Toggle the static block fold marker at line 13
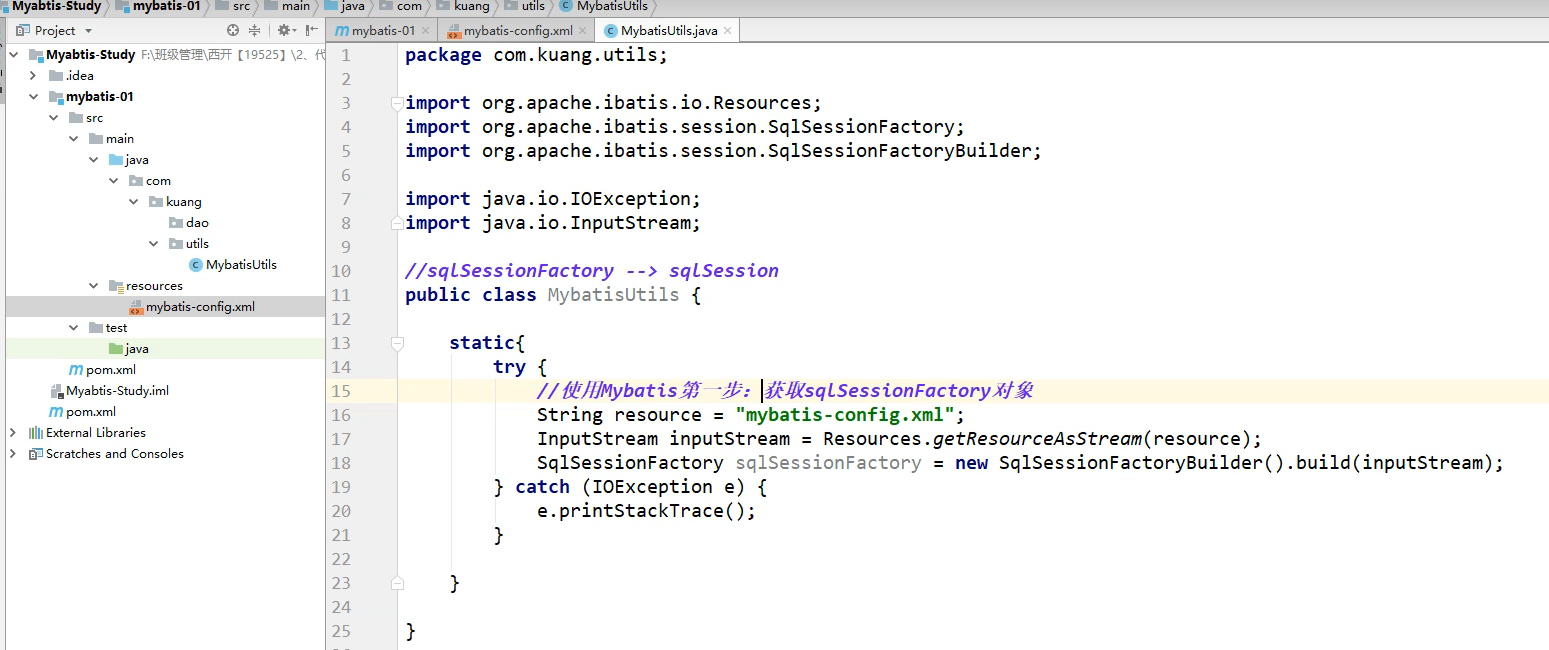Screen dimensions: 1549x650 tap(397, 343)
